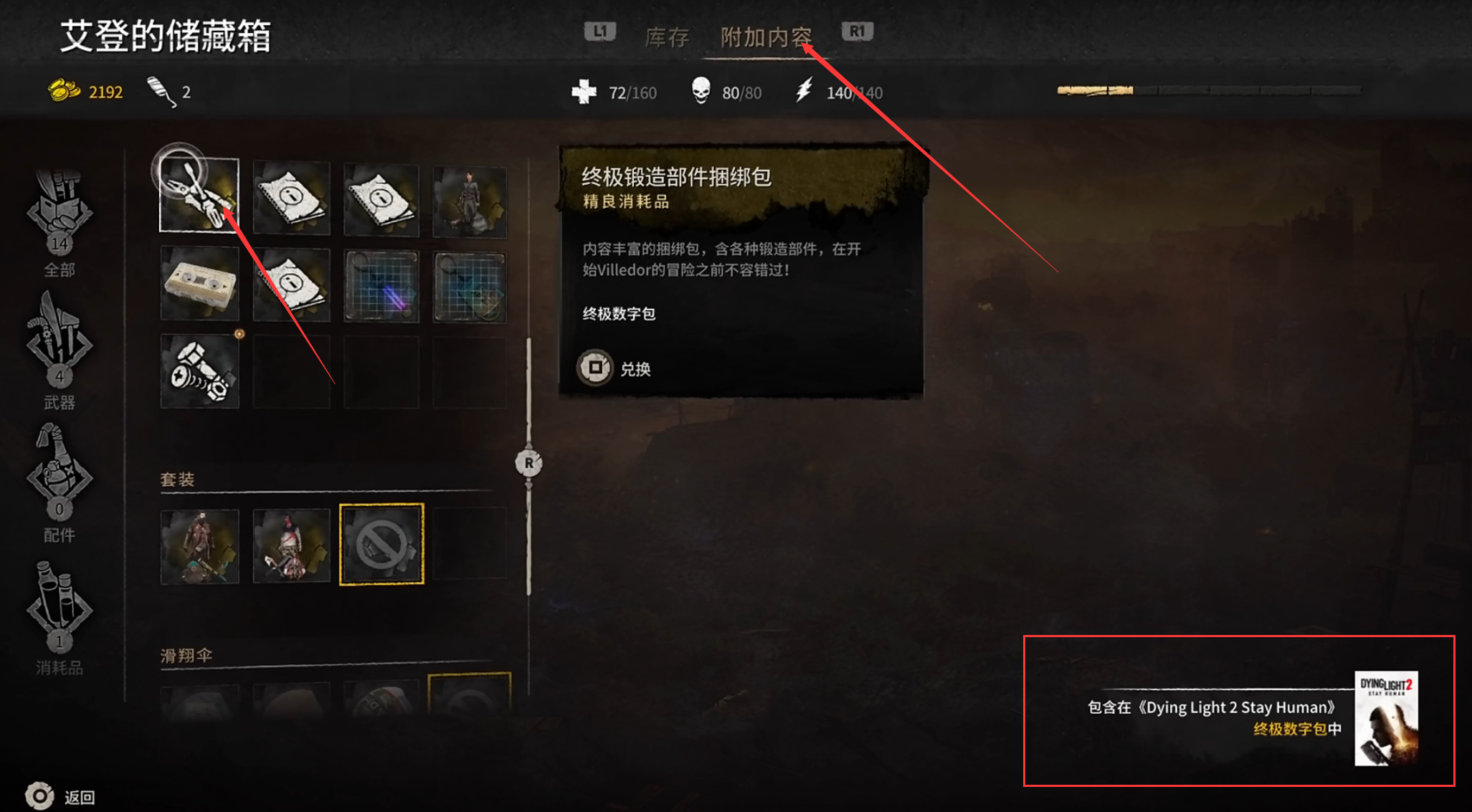Click the R scroll handle on list scrollbar

(x=528, y=463)
